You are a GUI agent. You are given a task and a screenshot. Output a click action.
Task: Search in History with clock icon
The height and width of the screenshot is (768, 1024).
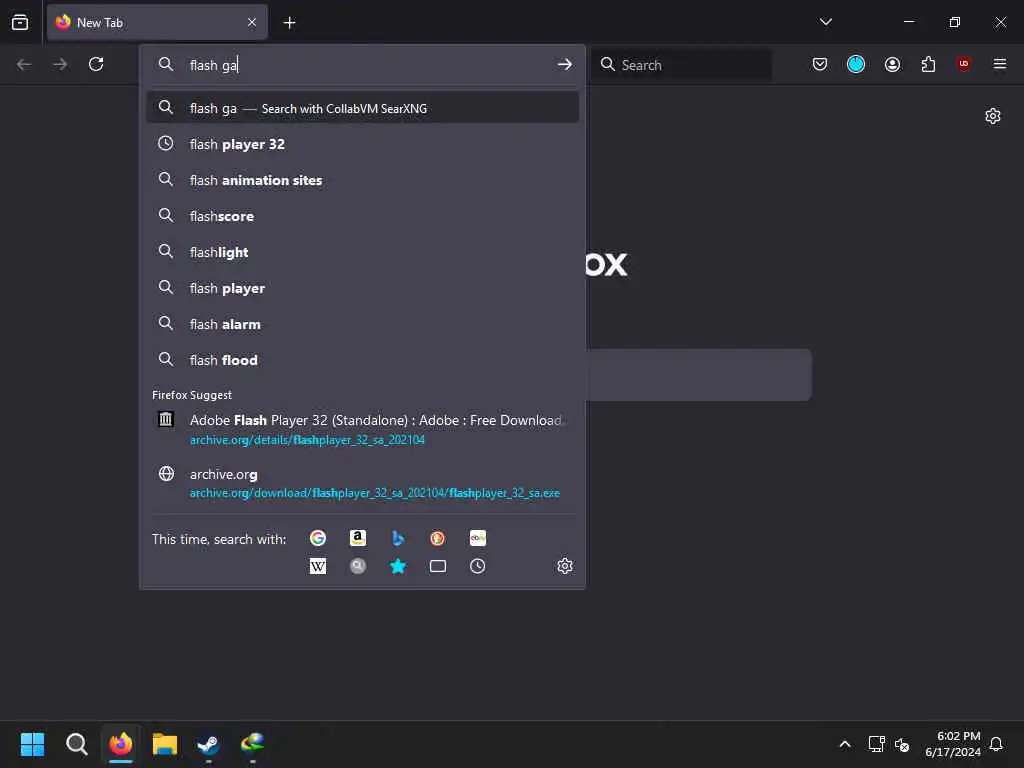pos(477,566)
